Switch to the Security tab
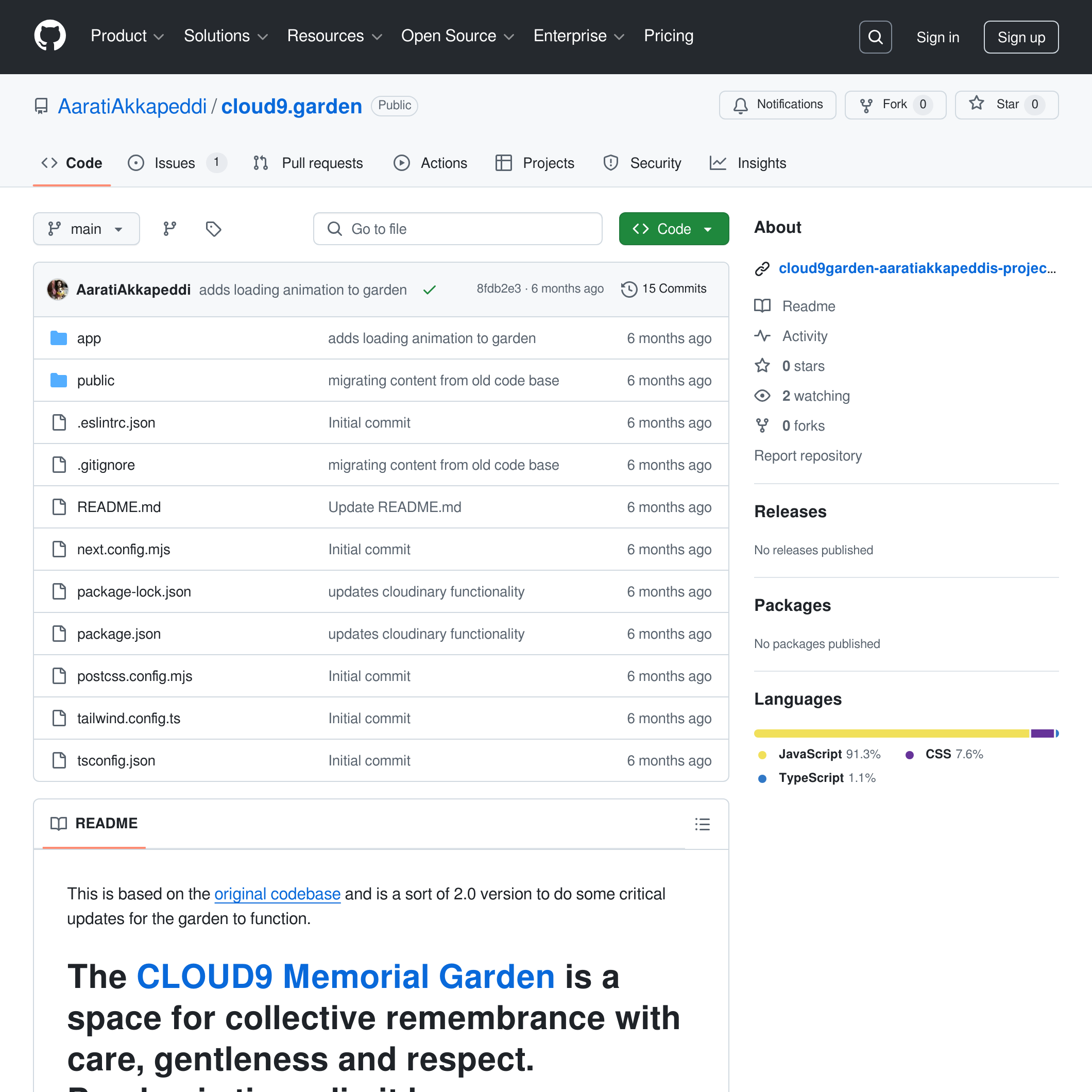 pyautogui.click(x=642, y=163)
